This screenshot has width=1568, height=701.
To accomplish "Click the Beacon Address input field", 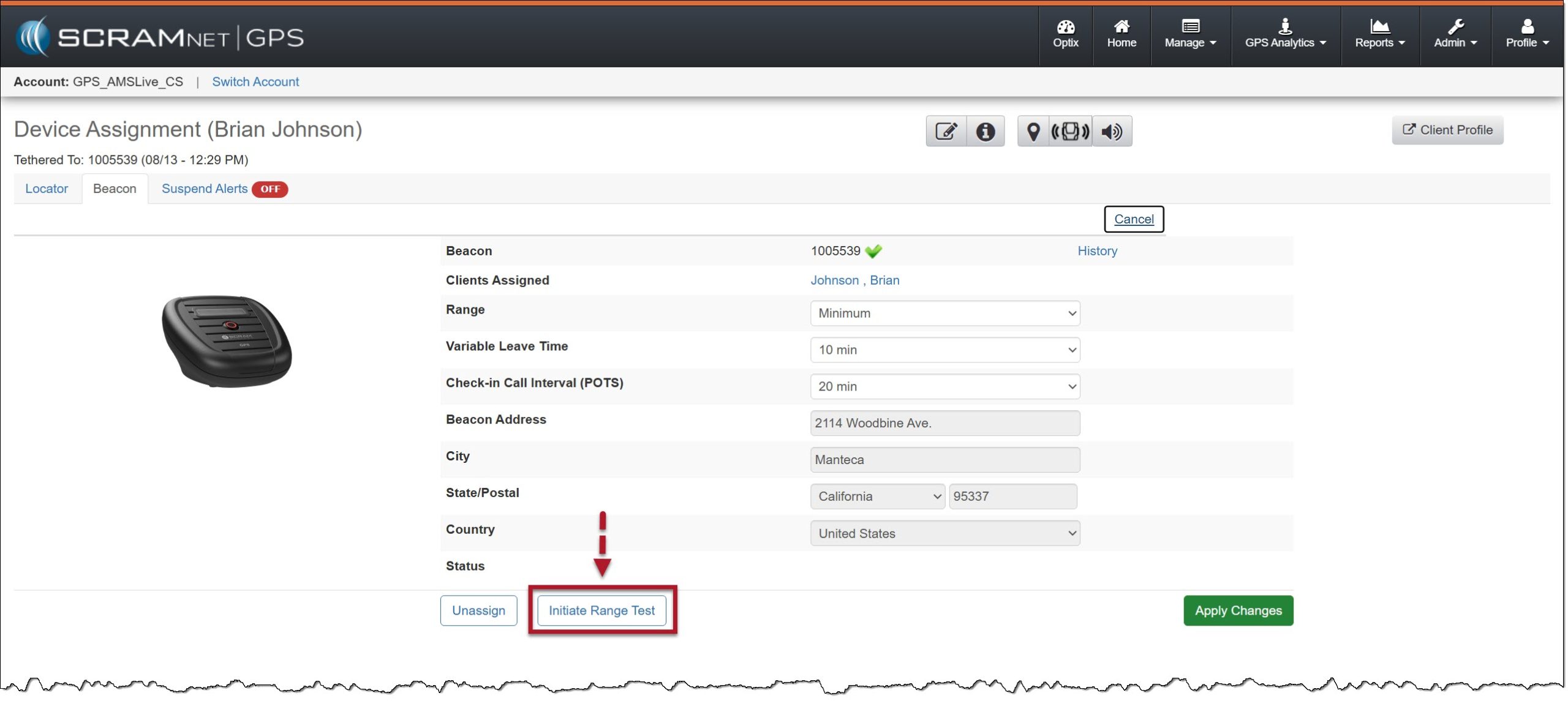I will tap(944, 423).
